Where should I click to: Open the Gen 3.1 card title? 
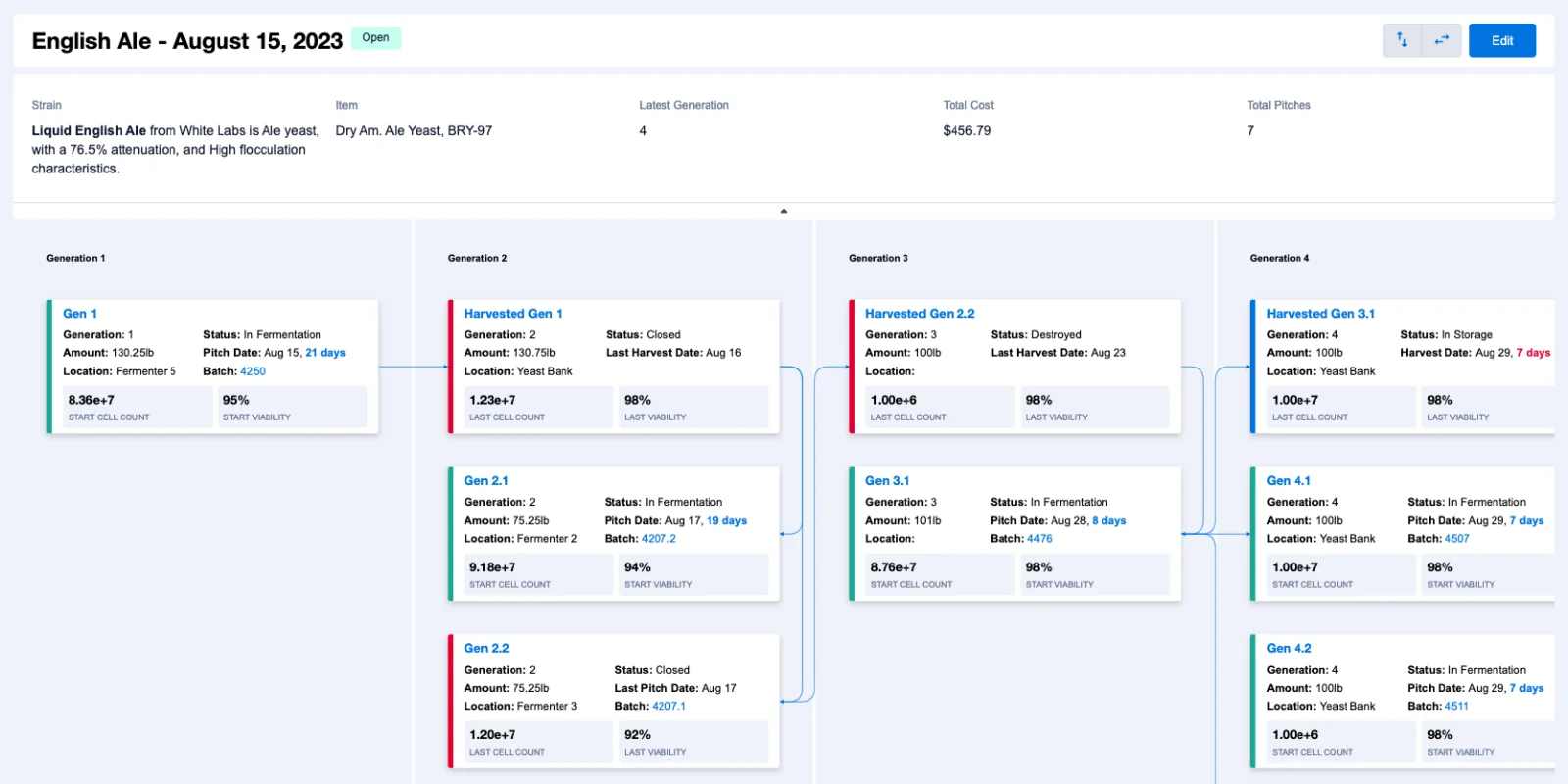point(887,481)
